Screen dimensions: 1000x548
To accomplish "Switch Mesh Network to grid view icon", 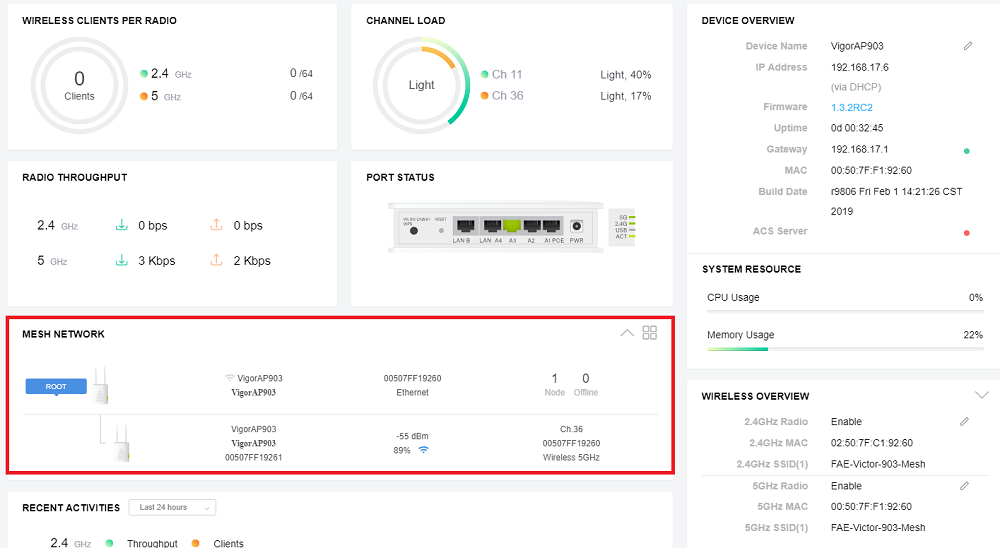I will point(649,332).
